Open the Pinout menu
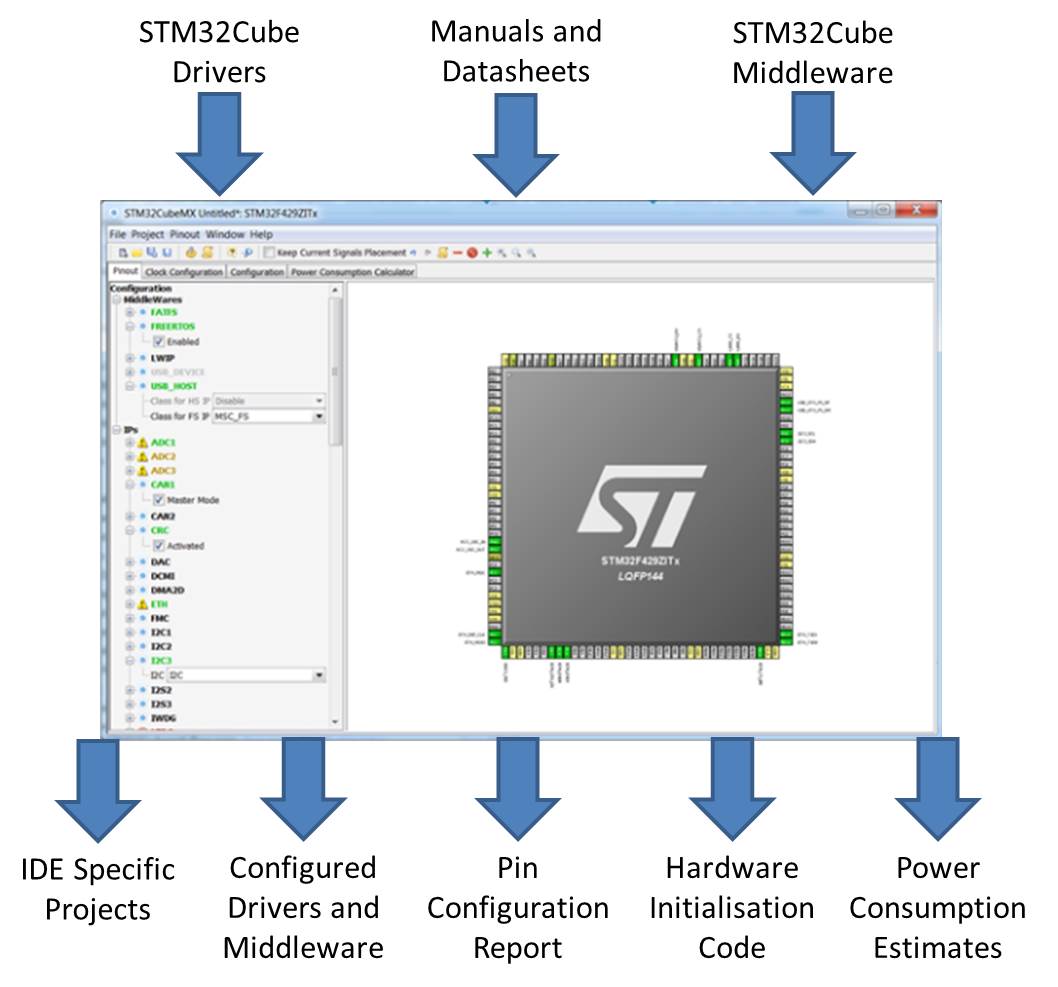This screenshot has height=987, width=1058. coord(185,234)
